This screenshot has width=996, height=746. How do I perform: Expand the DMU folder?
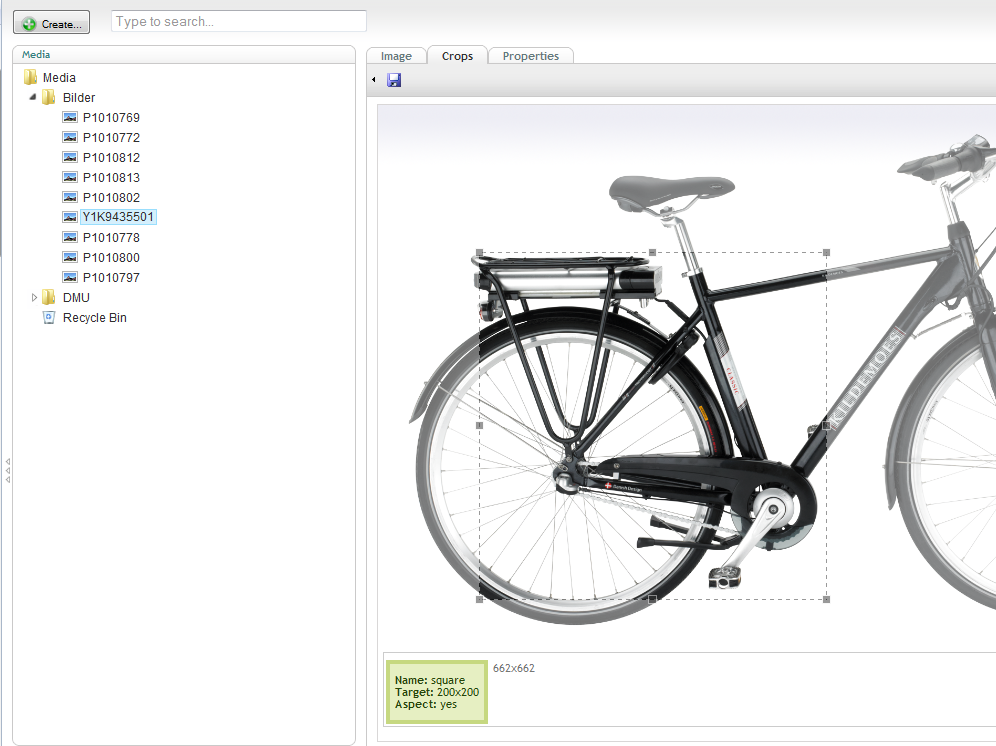click(x=34, y=297)
